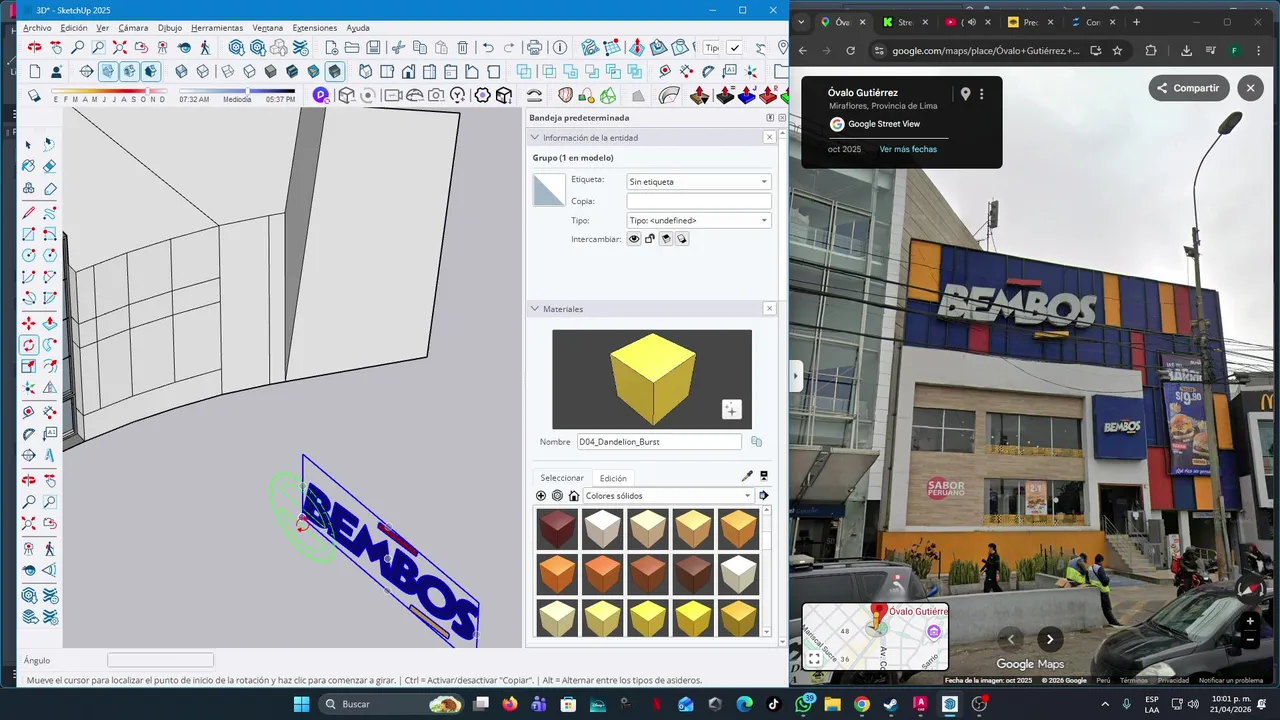Collapse Información de la entidad panel
The height and width of the screenshot is (720, 1280).
coord(535,138)
